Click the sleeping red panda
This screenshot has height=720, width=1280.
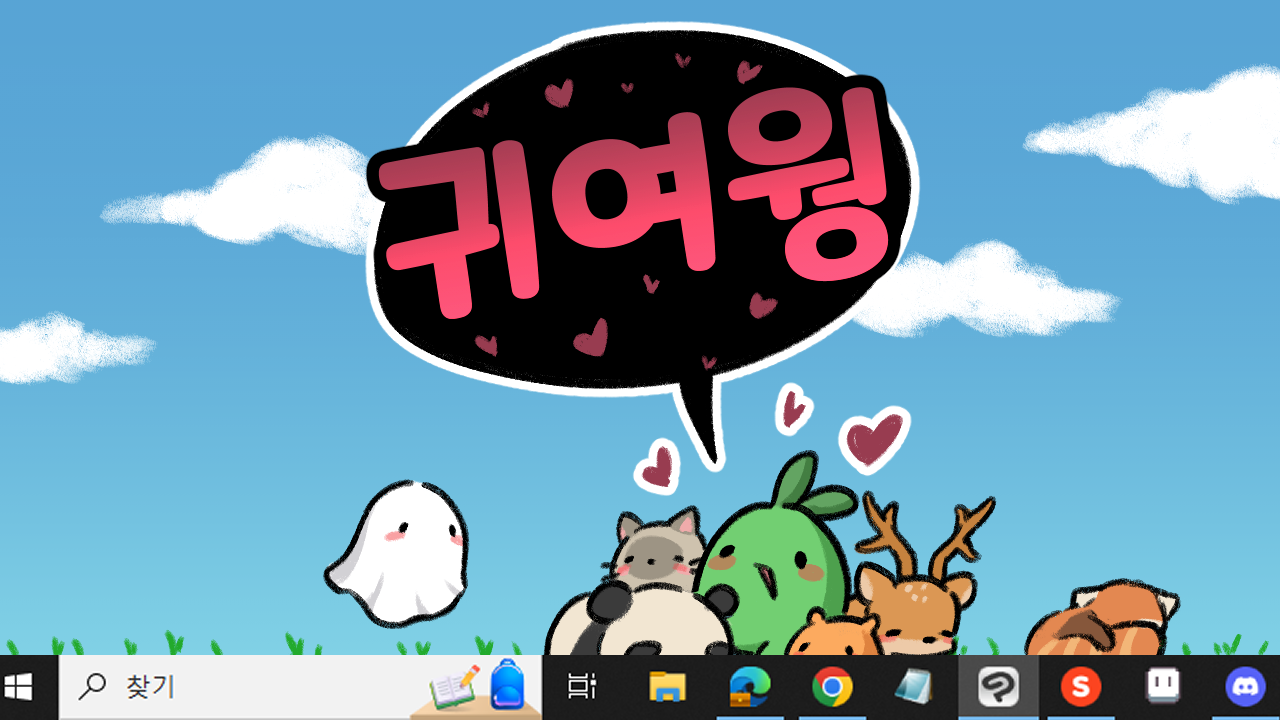pyautogui.click(x=1100, y=622)
